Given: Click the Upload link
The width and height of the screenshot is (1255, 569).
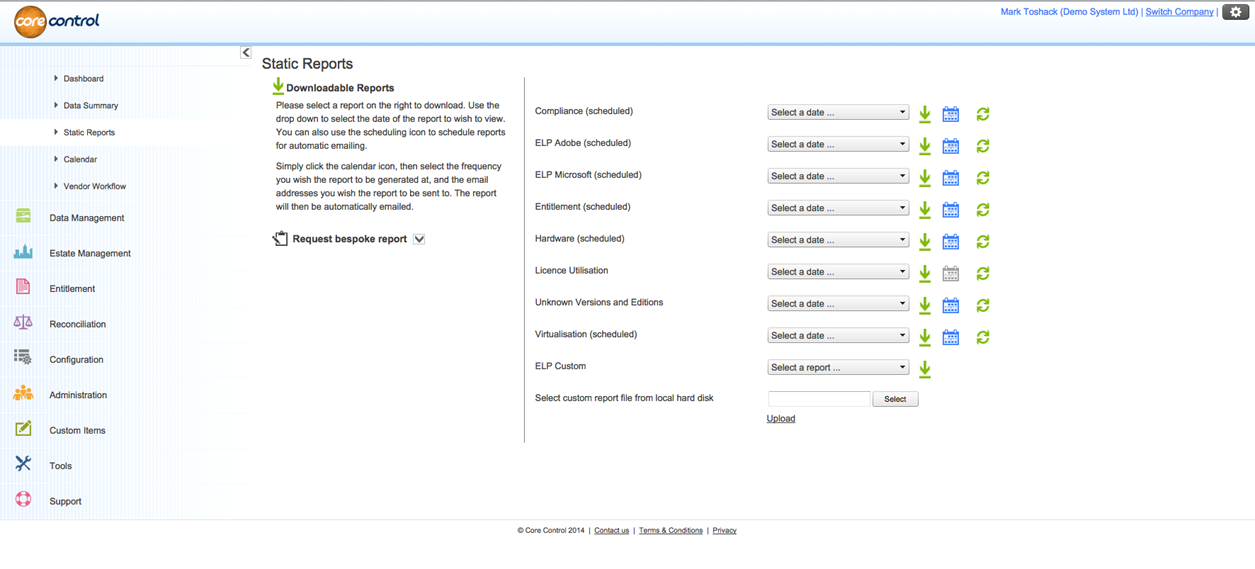Looking at the screenshot, I should pos(781,419).
